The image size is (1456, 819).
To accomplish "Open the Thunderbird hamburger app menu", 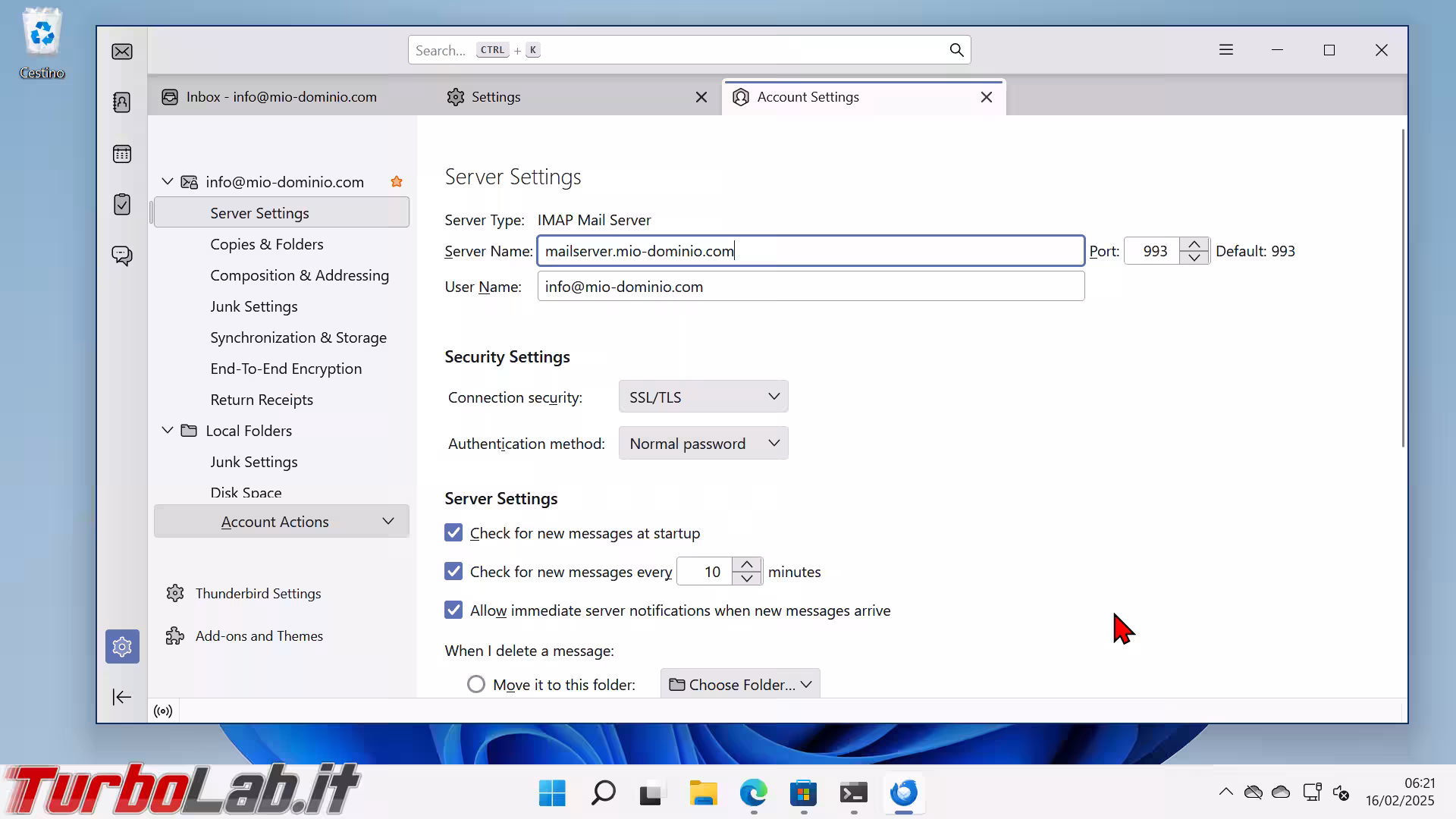I will [1226, 50].
